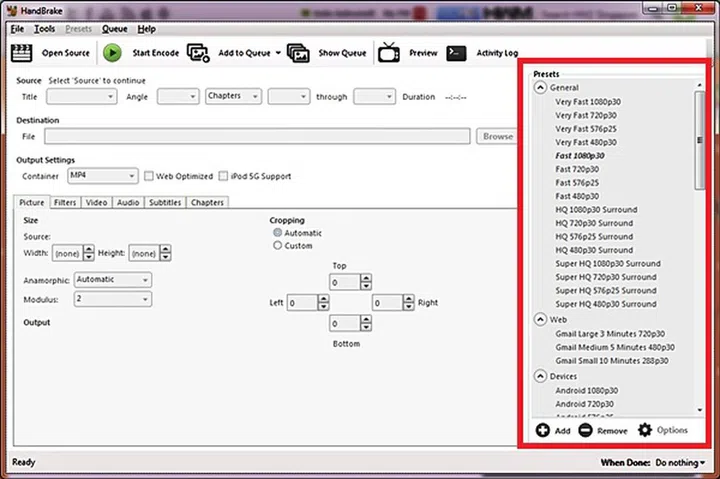Click the green Start Encode play icon
The height and width of the screenshot is (479, 720).
tap(112, 53)
